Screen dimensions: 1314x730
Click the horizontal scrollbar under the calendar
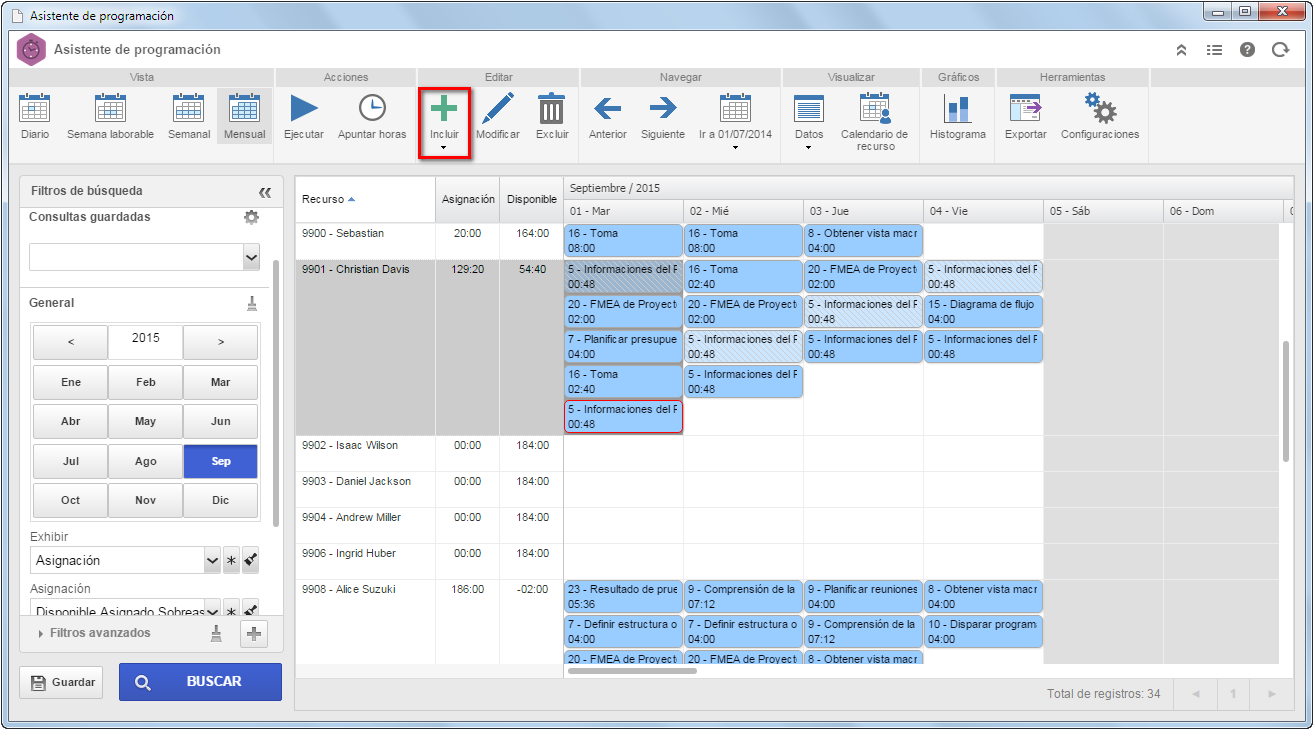pyautogui.click(x=632, y=671)
